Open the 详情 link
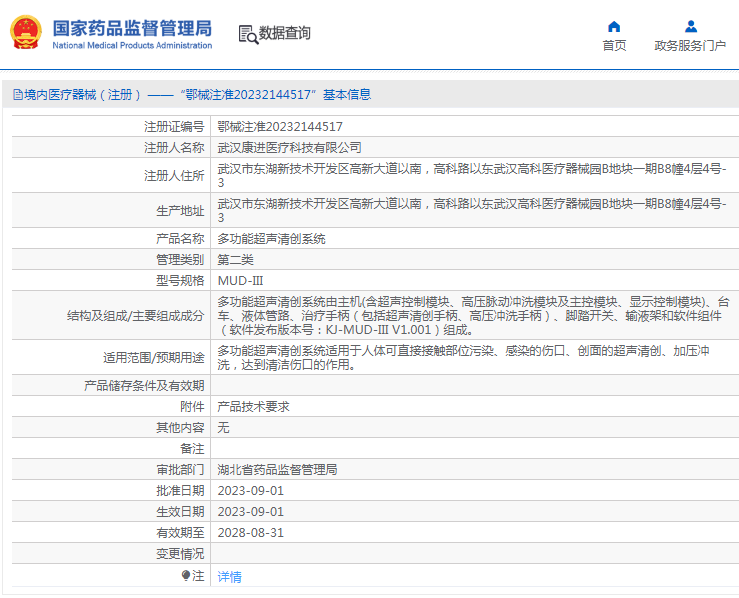The width and height of the screenshot is (739, 598). point(230,576)
